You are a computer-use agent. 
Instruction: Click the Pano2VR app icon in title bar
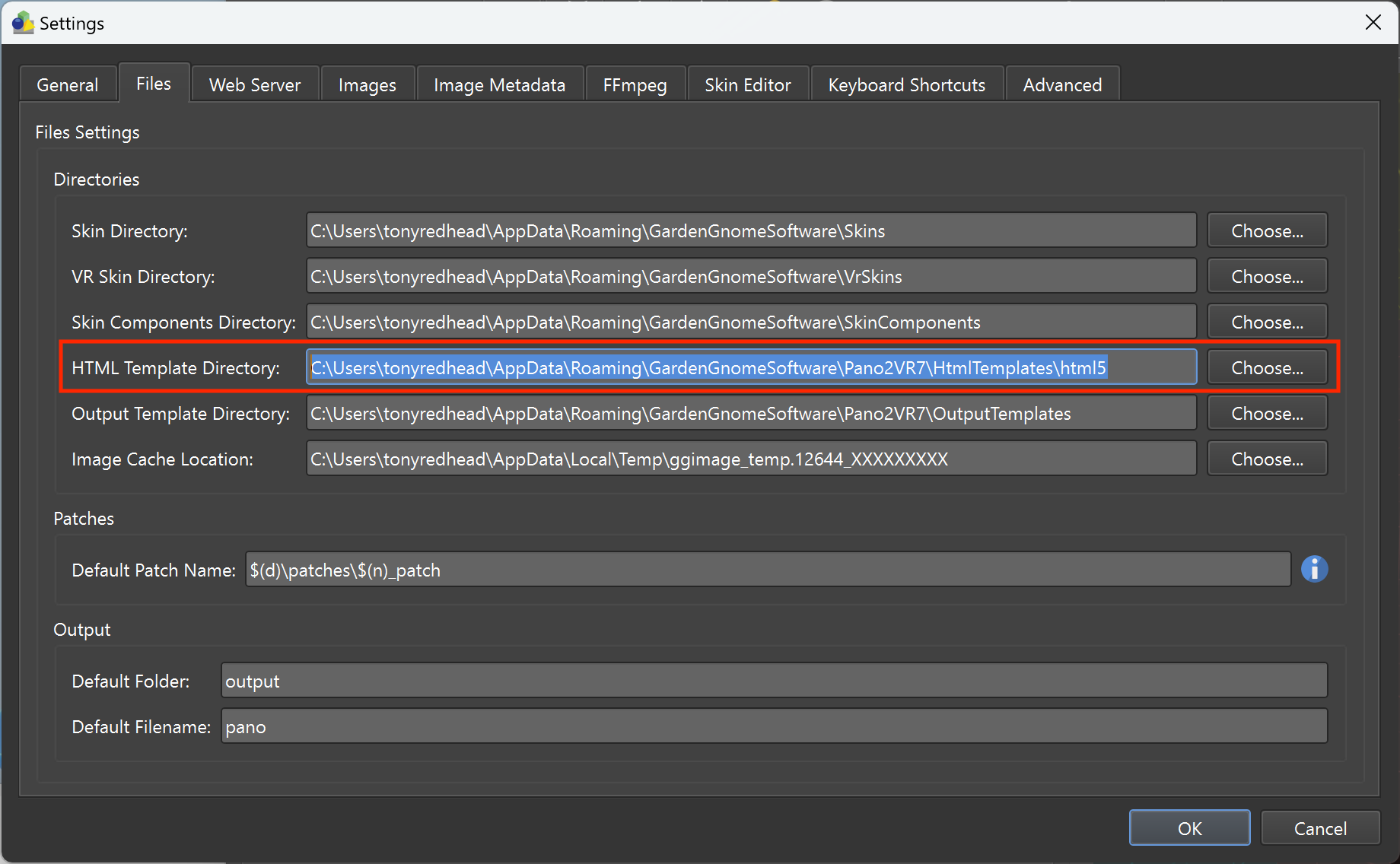click(23, 23)
